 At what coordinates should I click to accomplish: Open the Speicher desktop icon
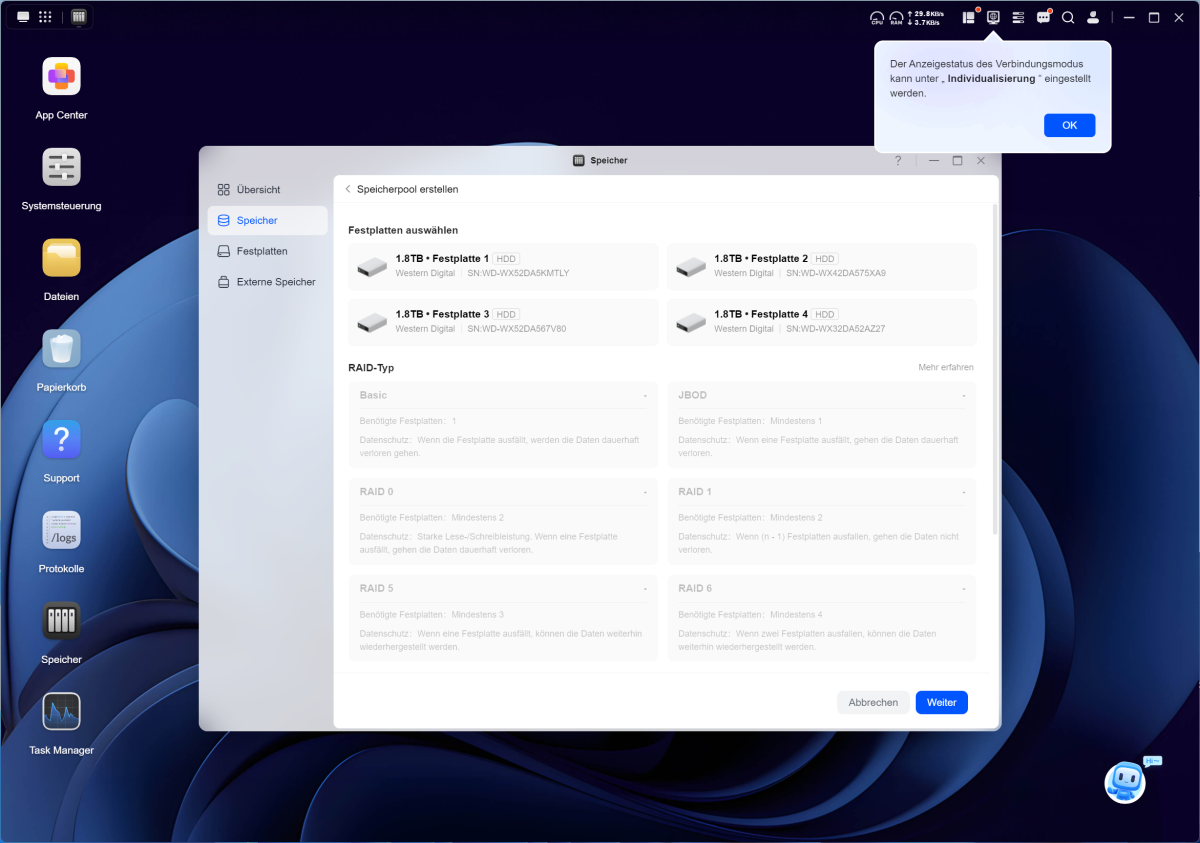click(x=61, y=621)
